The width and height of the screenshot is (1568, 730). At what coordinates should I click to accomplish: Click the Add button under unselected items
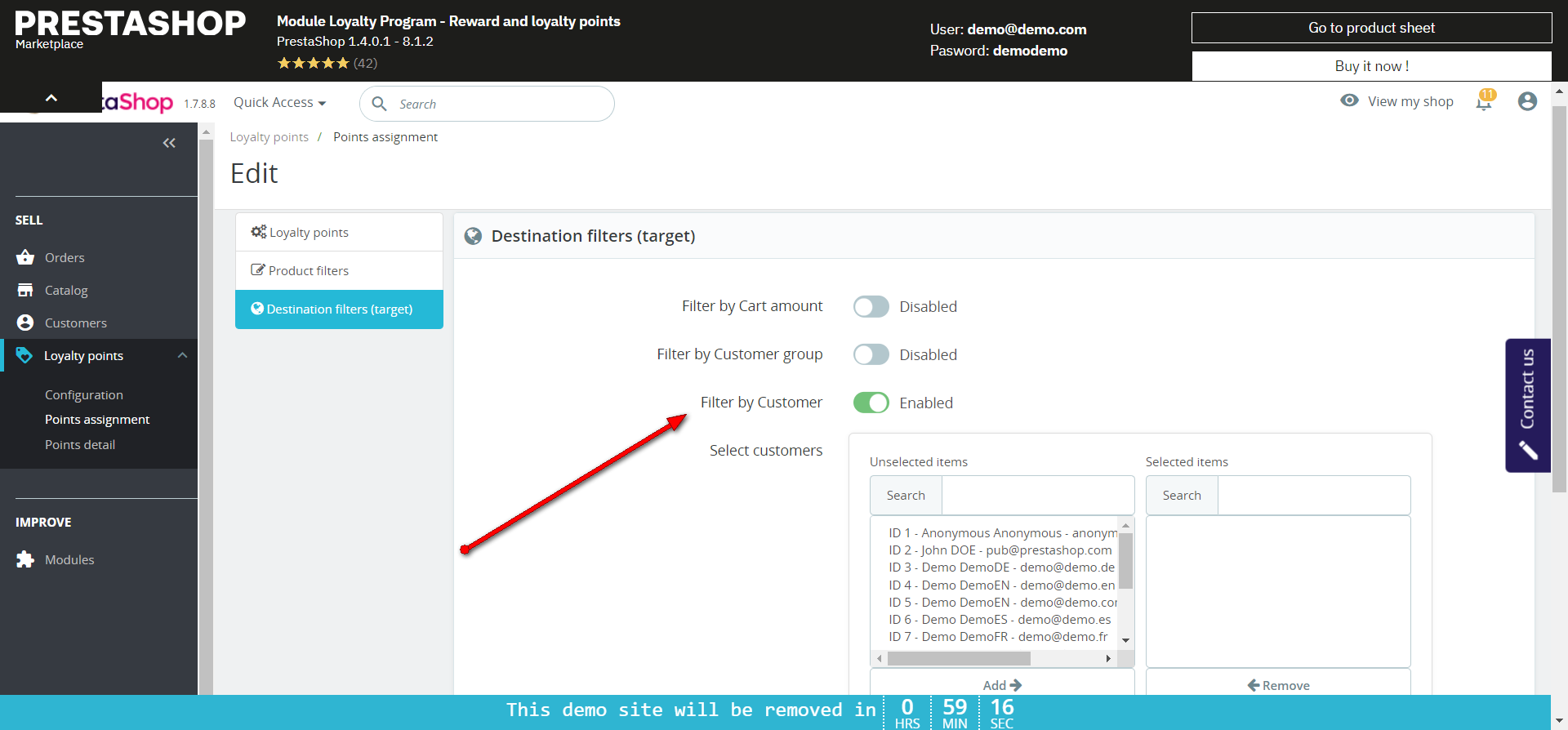pos(1002,684)
